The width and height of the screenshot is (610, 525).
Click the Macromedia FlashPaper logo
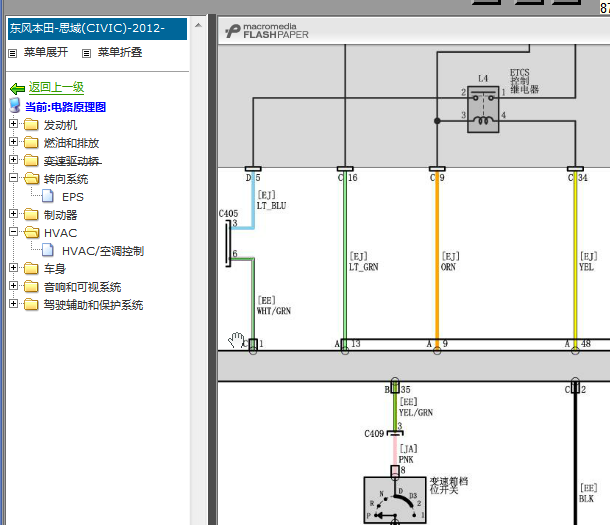coord(267,31)
